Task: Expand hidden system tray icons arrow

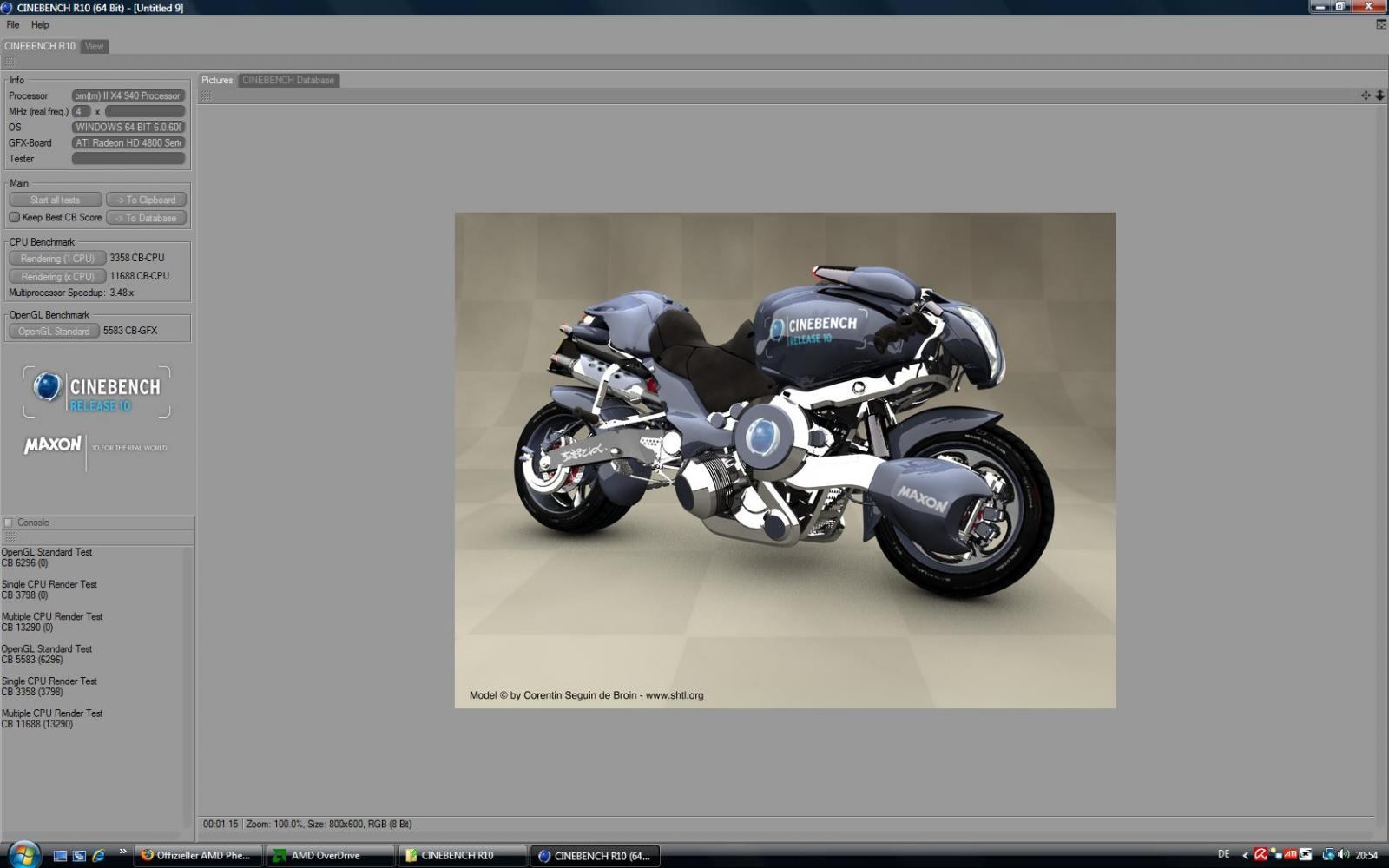Action: click(1246, 855)
